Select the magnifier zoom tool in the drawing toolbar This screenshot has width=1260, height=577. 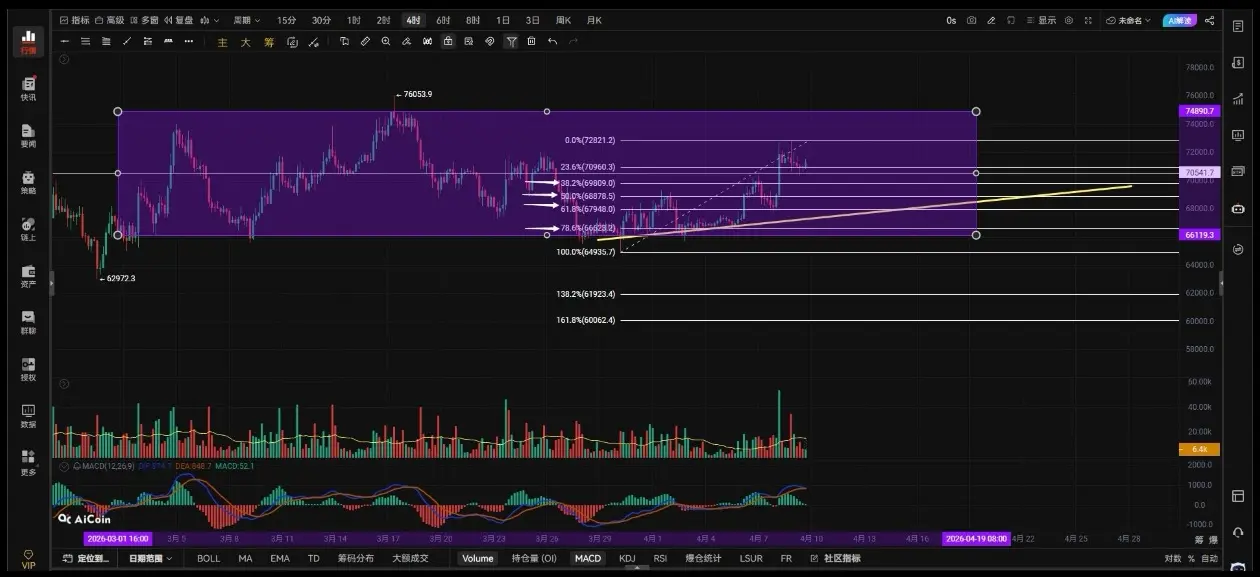pyautogui.click(x=386, y=41)
